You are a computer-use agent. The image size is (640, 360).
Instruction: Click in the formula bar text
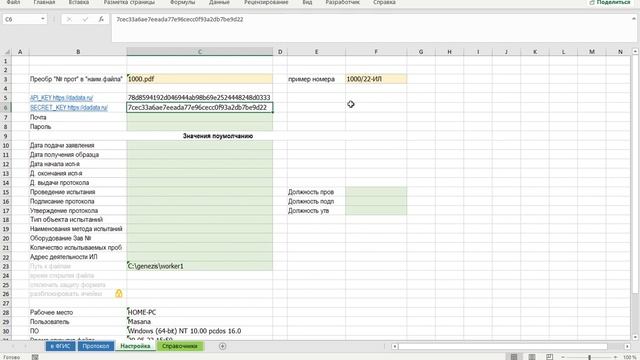pyautogui.click(x=180, y=19)
